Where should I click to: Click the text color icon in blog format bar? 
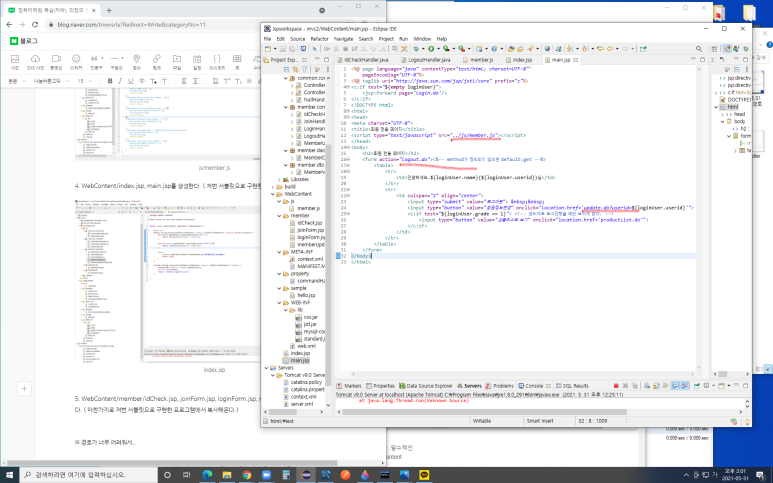[153, 81]
